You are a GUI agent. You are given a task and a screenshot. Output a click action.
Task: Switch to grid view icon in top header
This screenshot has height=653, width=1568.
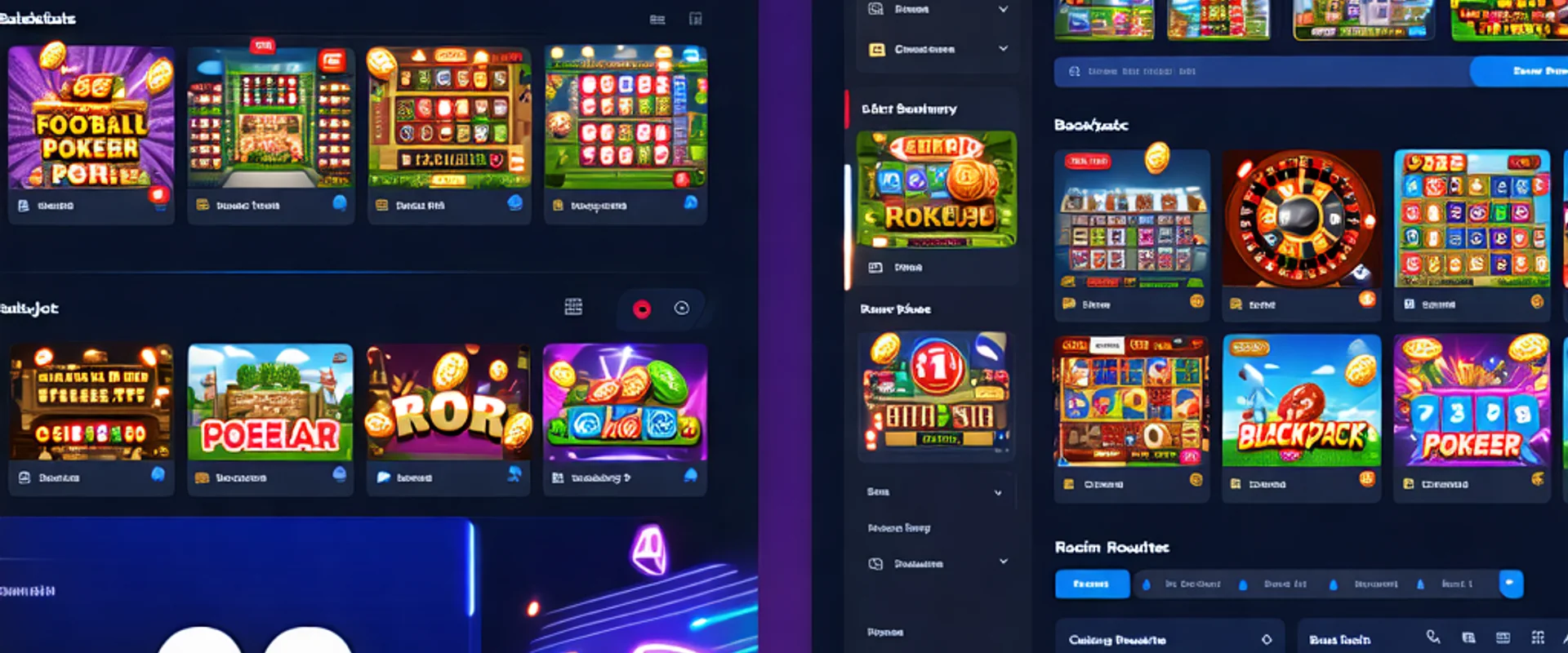click(x=657, y=19)
